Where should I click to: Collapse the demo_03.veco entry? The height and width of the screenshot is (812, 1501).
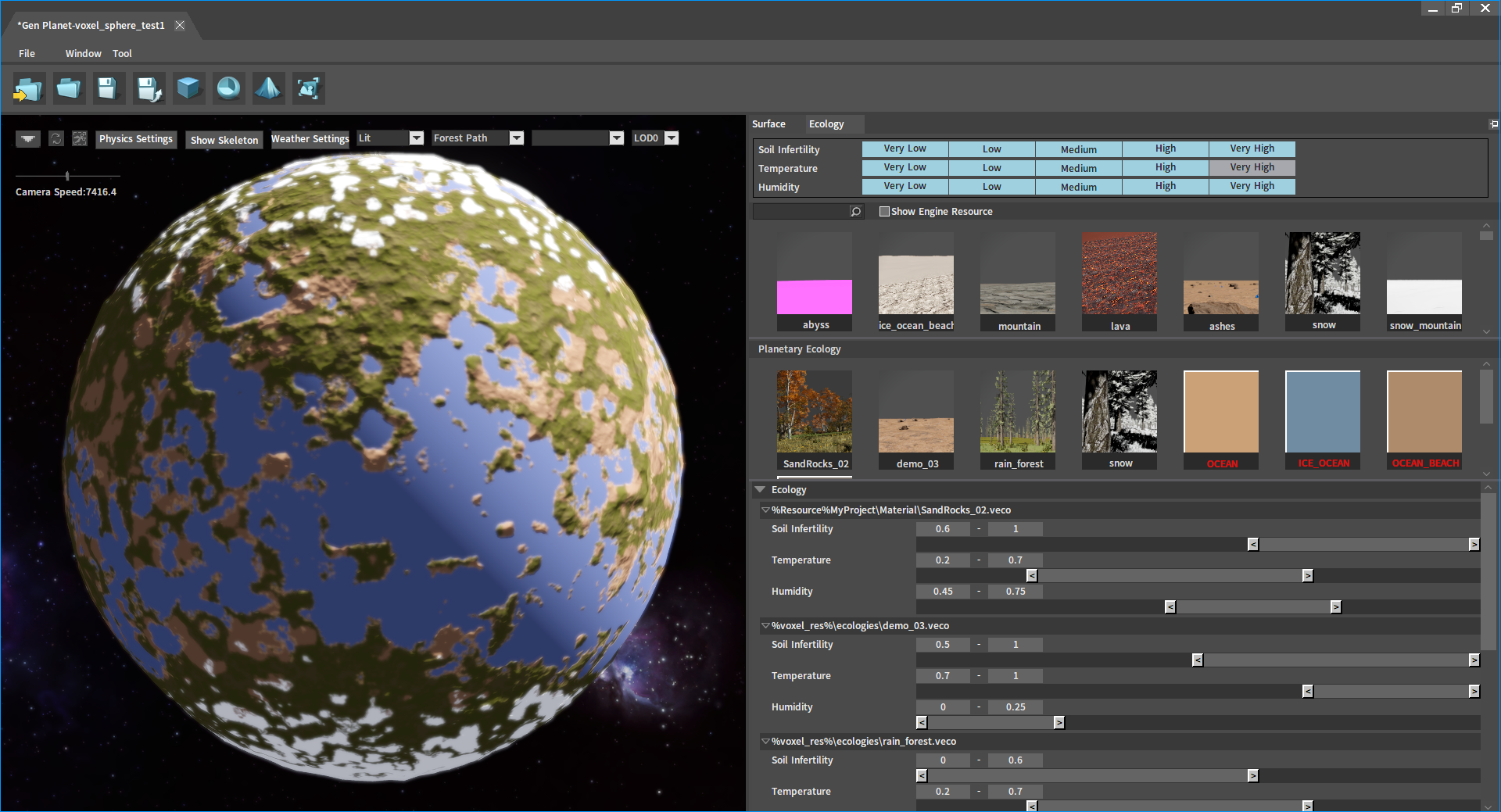pos(765,626)
